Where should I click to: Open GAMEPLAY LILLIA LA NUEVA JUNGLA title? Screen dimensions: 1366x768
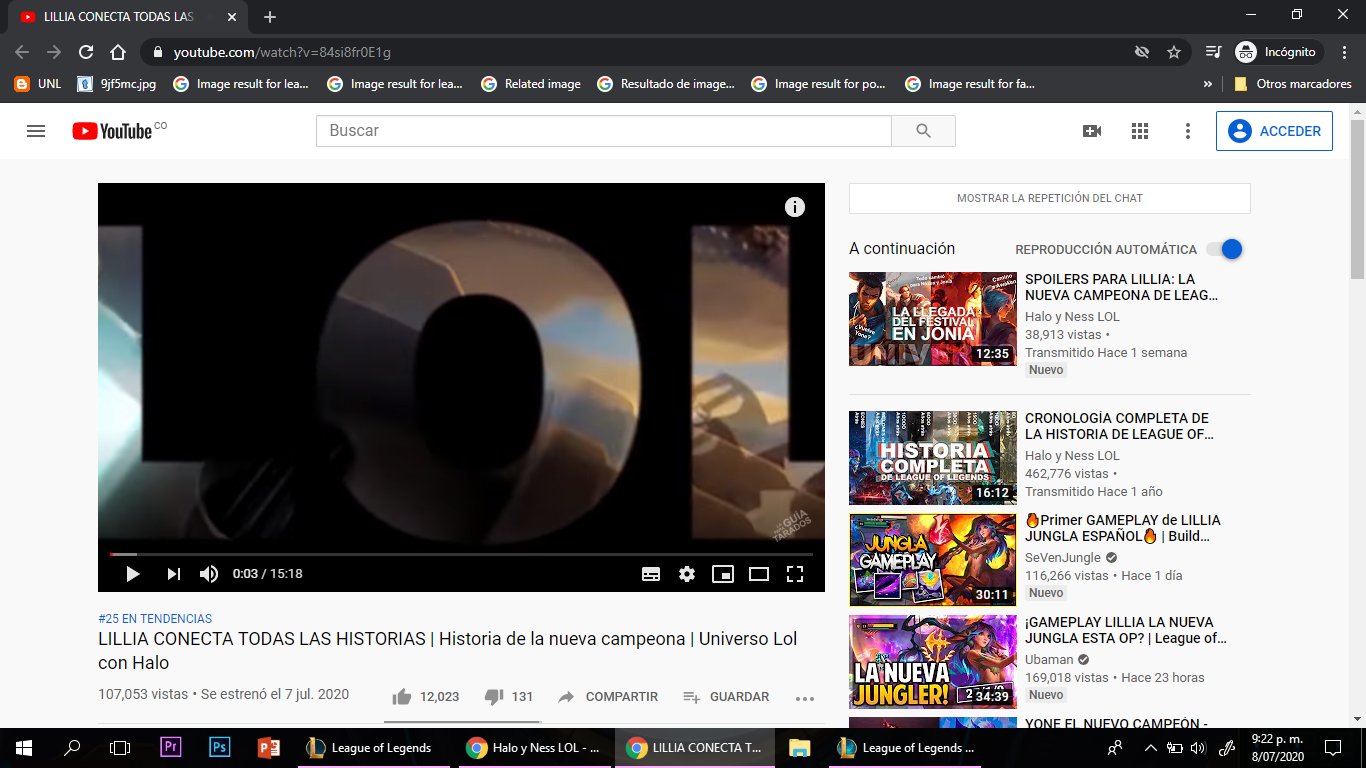click(1125, 630)
